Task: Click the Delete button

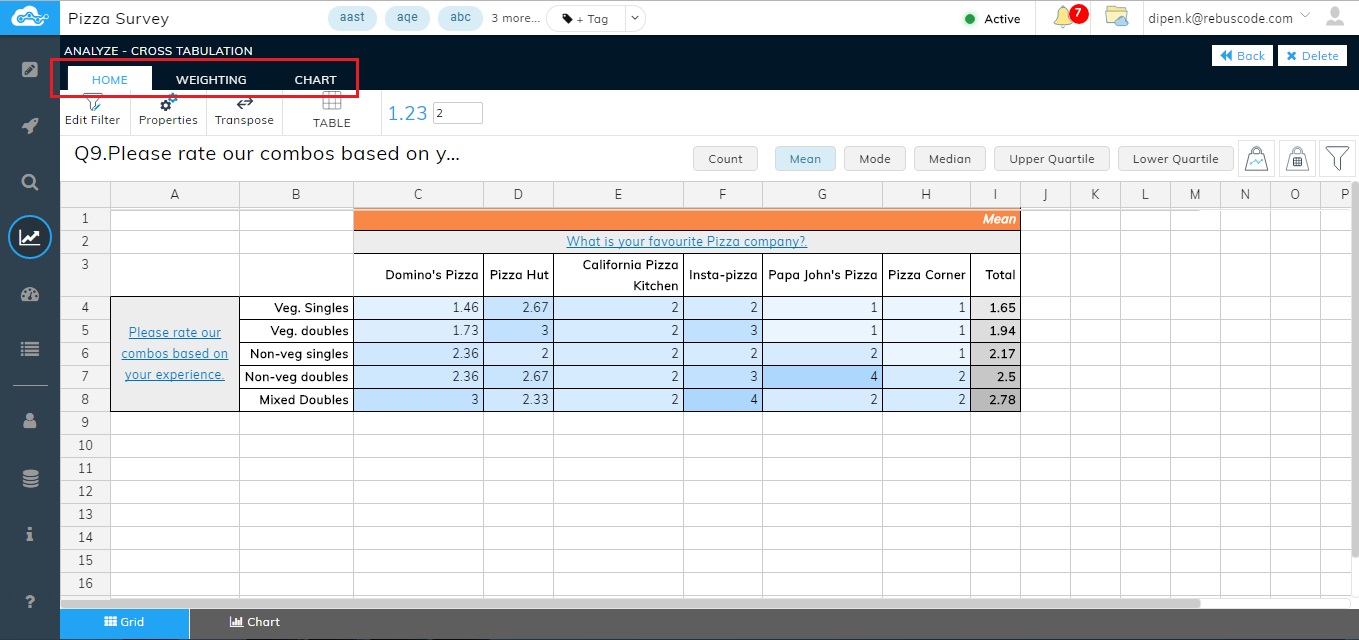Action: click(x=1313, y=55)
